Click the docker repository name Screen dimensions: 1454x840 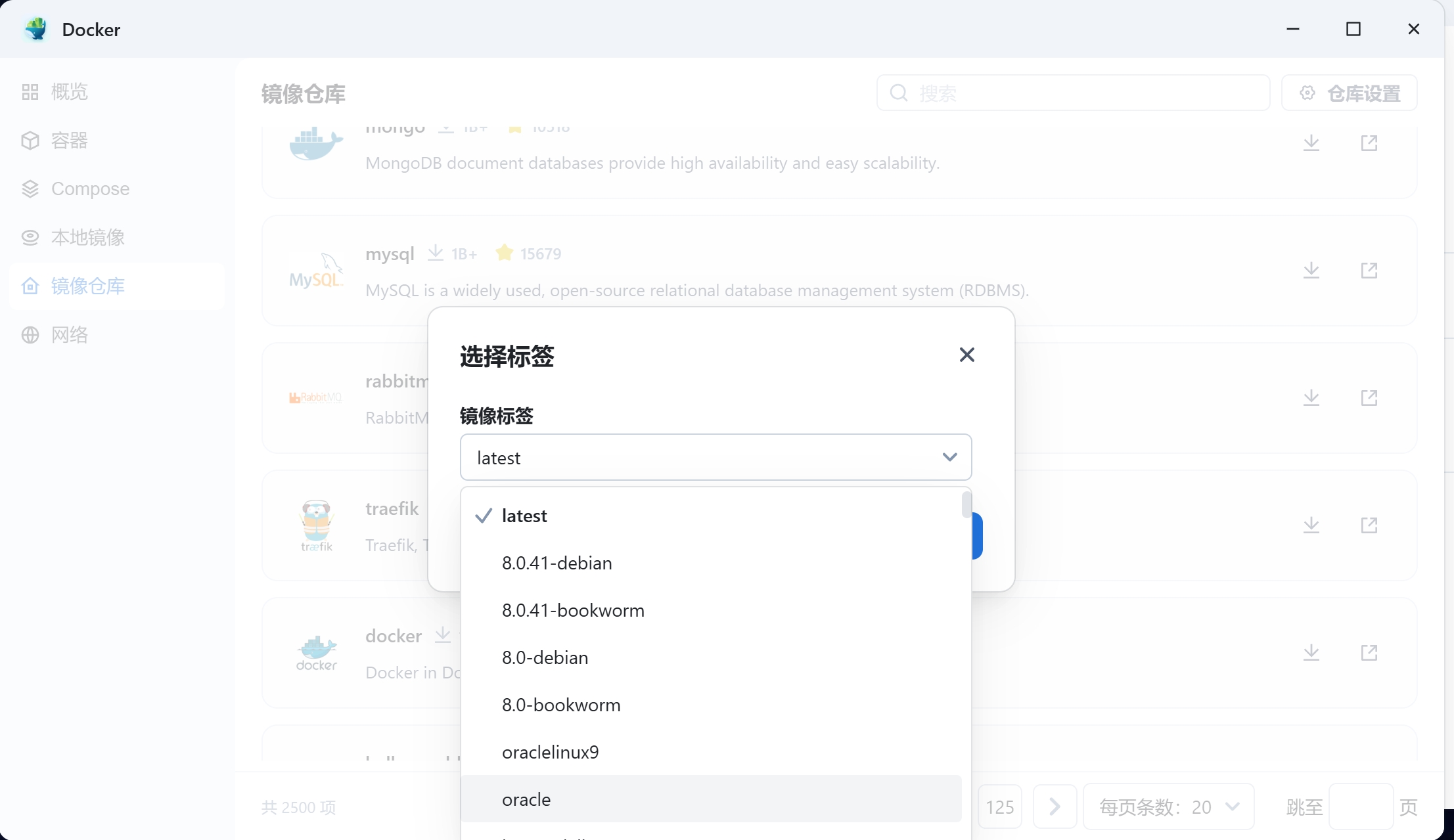tap(394, 636)
